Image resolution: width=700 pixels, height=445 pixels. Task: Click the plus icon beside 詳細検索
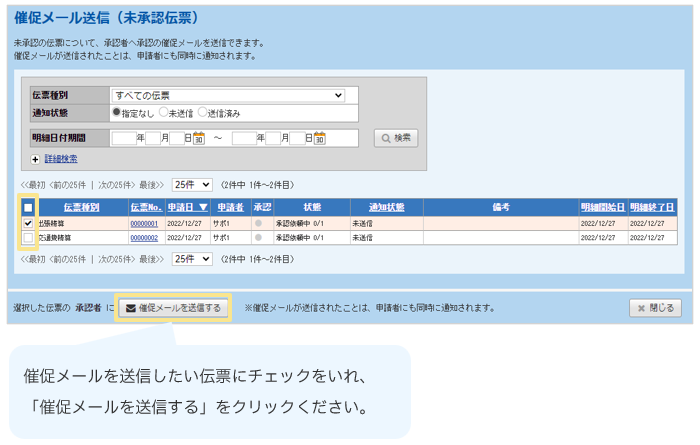pos(36,159)
